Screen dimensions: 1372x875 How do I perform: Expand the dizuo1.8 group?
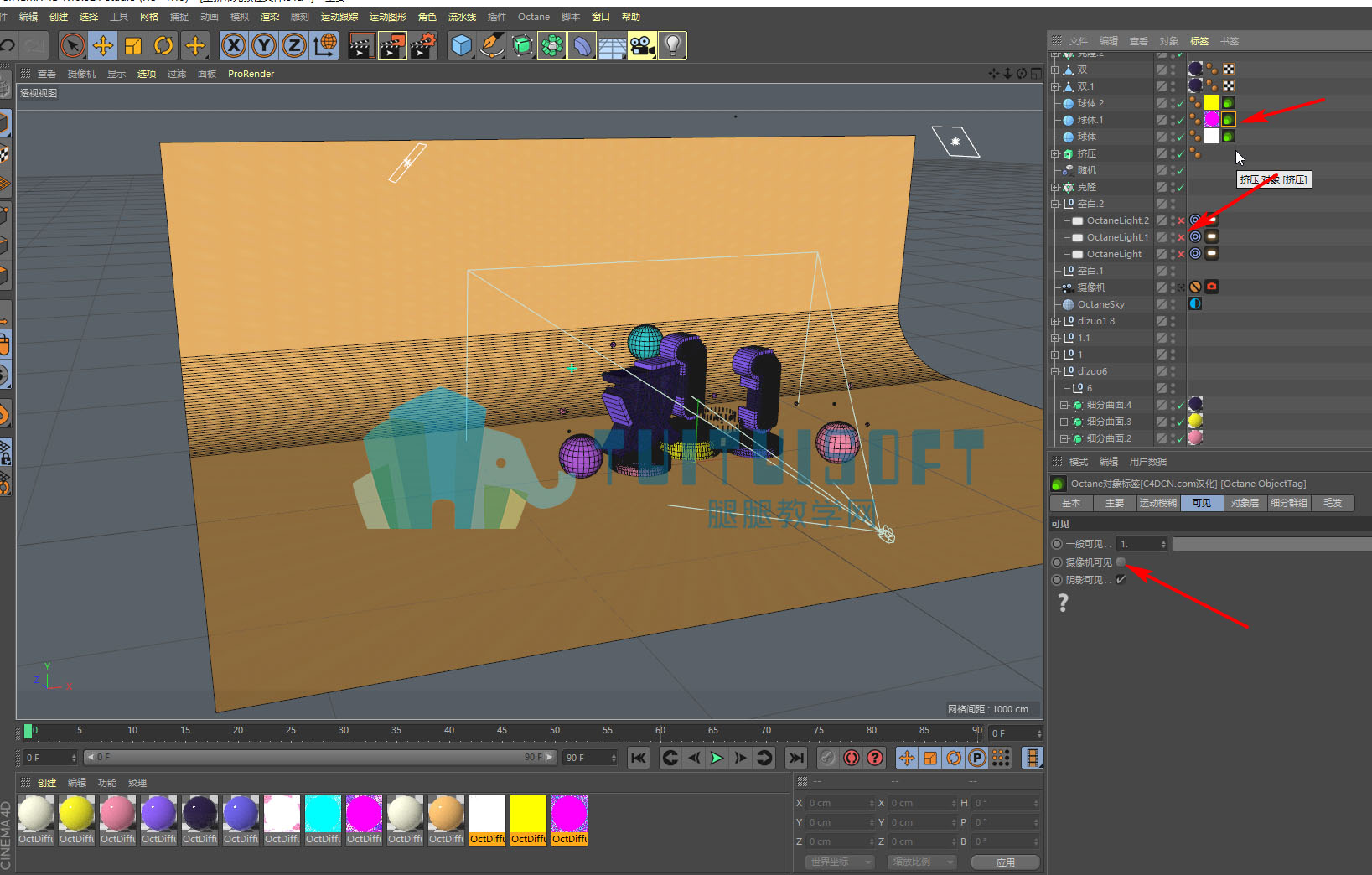pyautogui.click(x=1055, y=321)
